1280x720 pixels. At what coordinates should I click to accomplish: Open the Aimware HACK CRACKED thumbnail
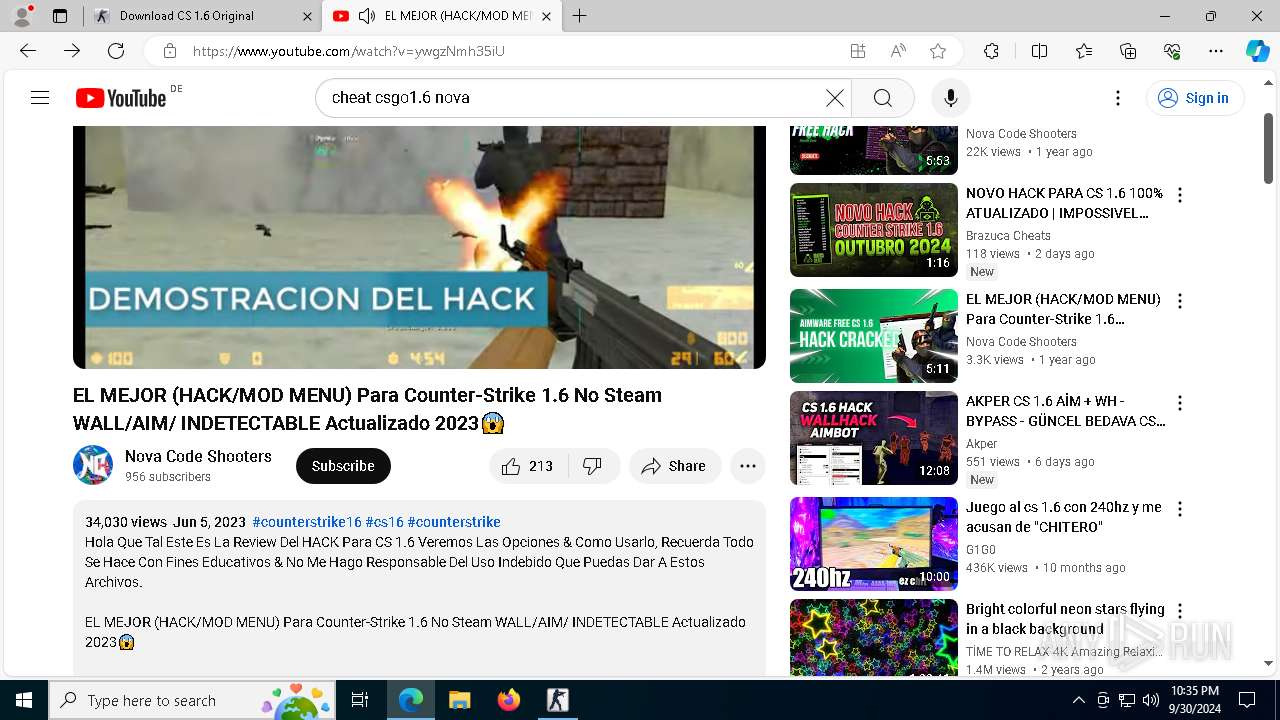click(874, 336)
